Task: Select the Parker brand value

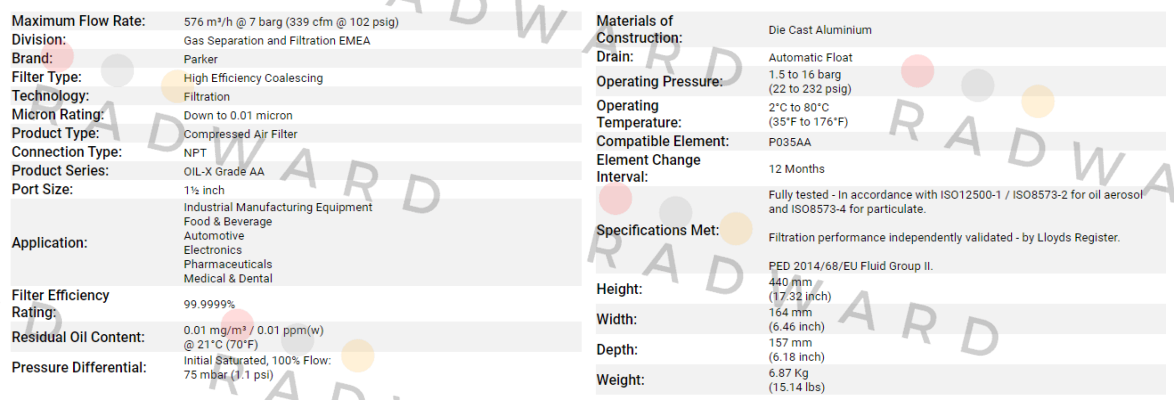Action: tap(200, 59)
